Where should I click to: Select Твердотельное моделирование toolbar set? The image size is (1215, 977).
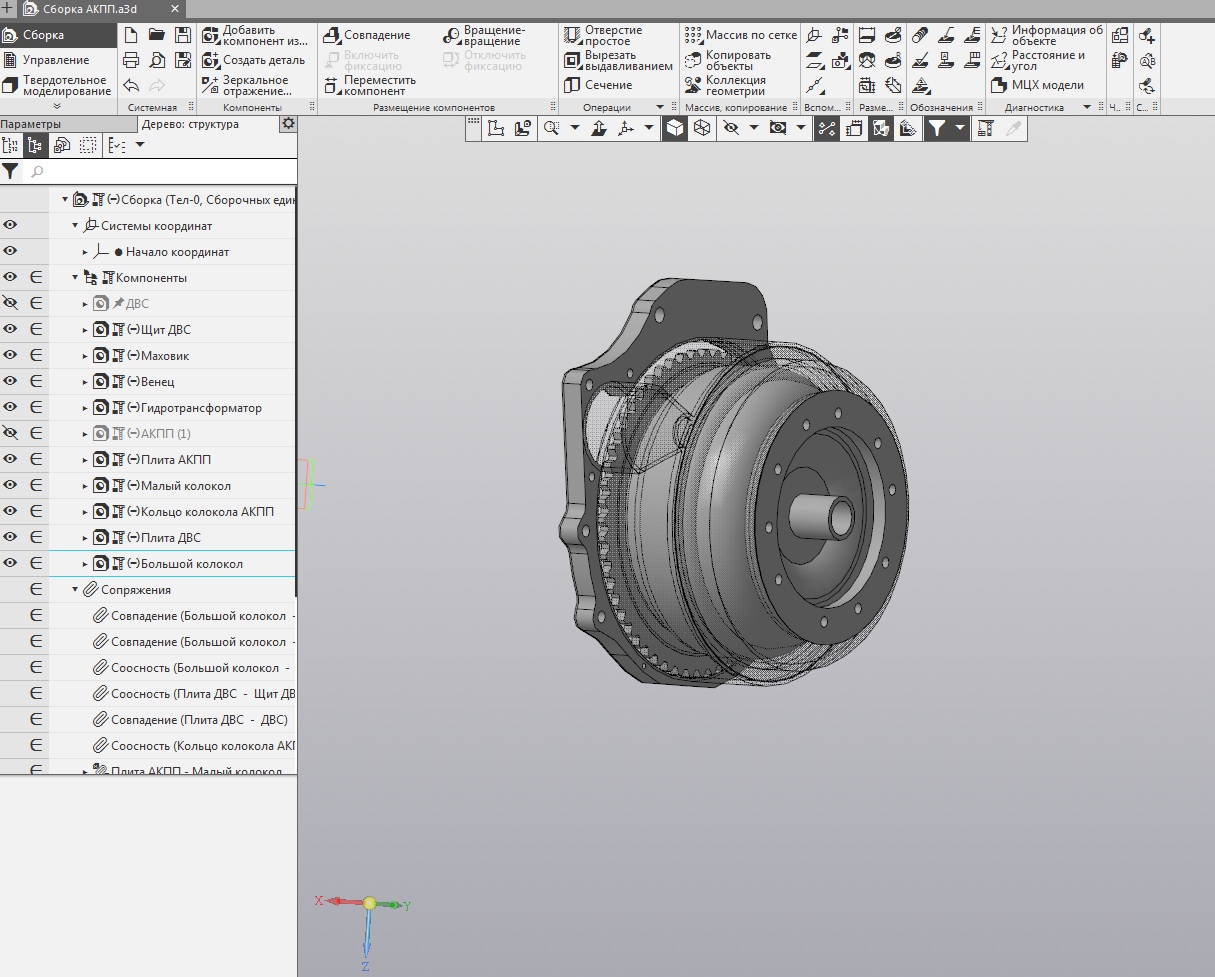(58, 86)
